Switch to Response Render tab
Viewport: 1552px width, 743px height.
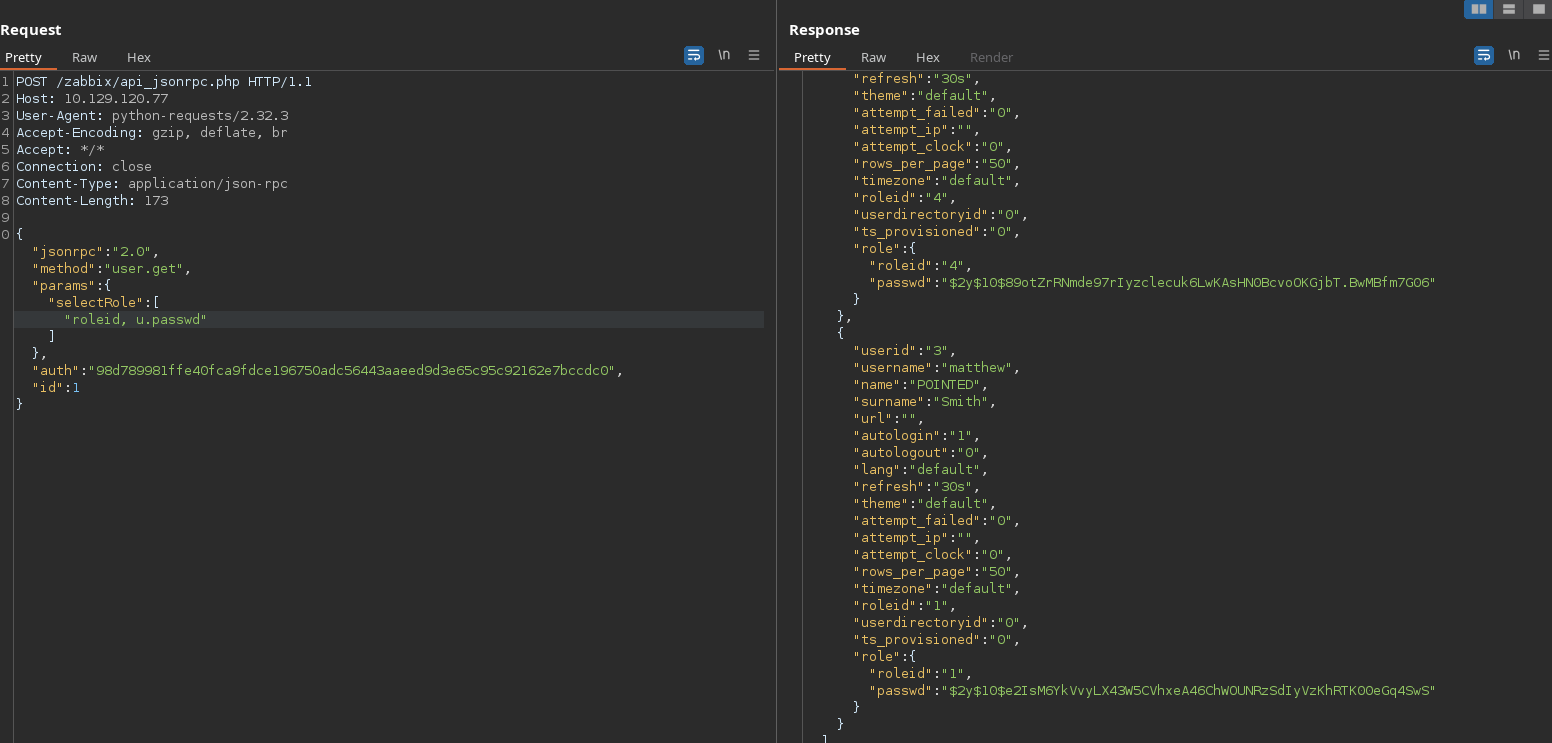click(x=991, y=57)
